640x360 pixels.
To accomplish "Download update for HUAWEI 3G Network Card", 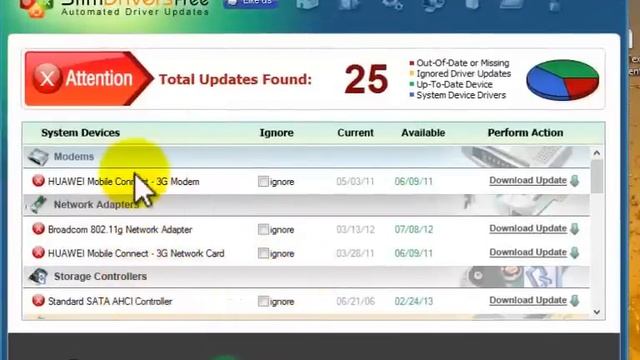I will pos(528,253).
